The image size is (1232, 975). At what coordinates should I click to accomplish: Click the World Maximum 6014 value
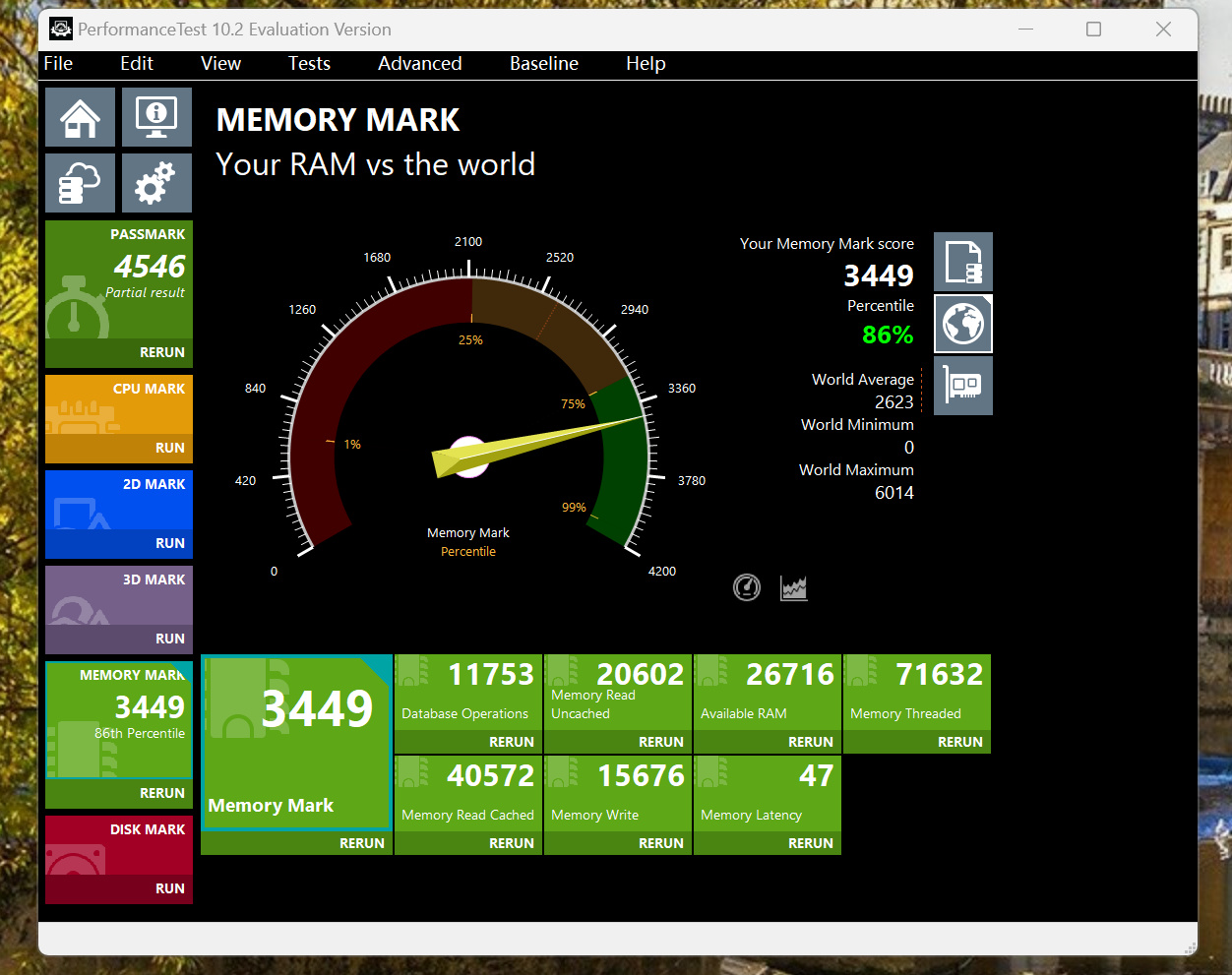893,492
